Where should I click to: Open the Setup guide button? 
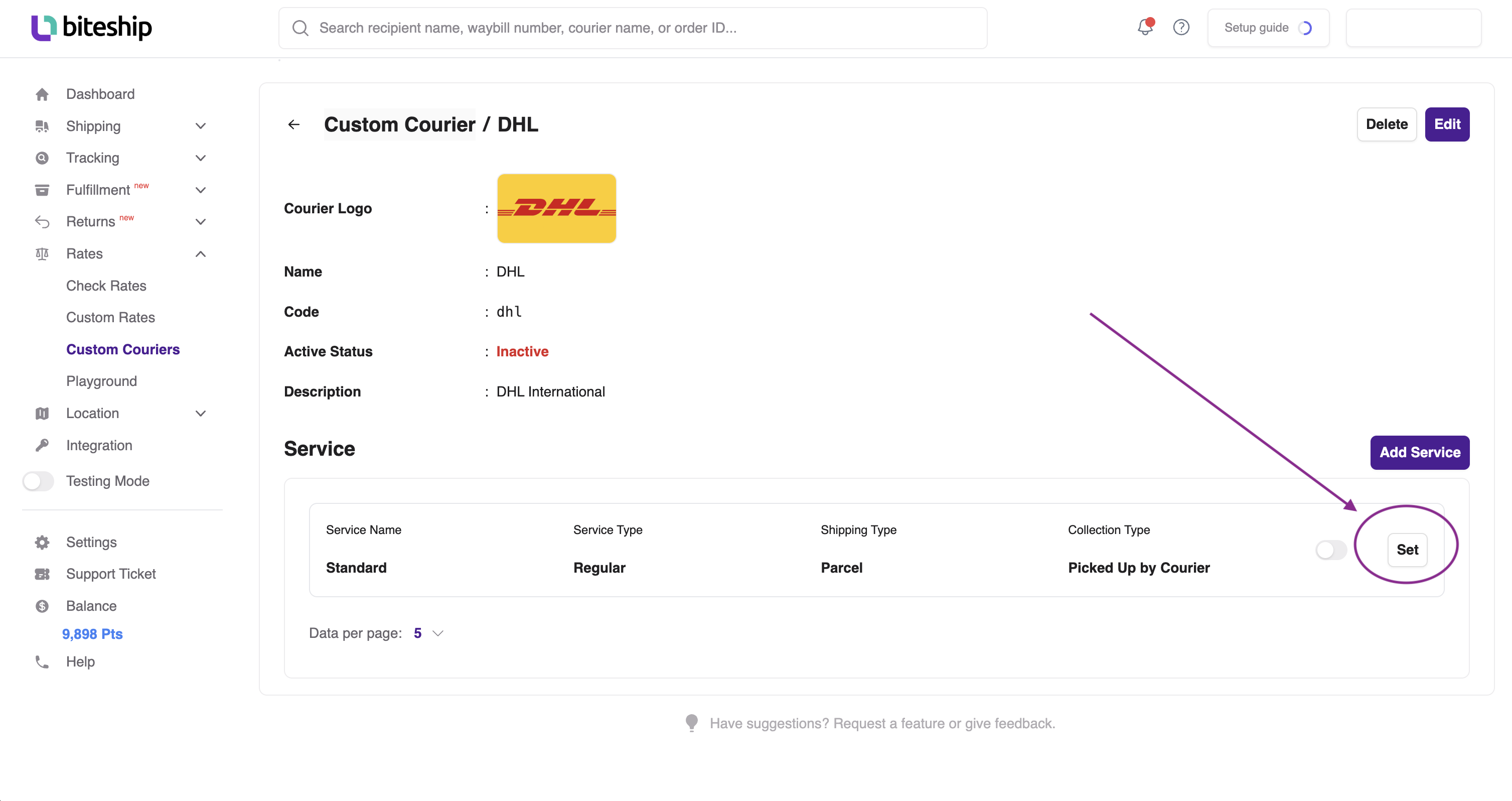(1268, 28)
